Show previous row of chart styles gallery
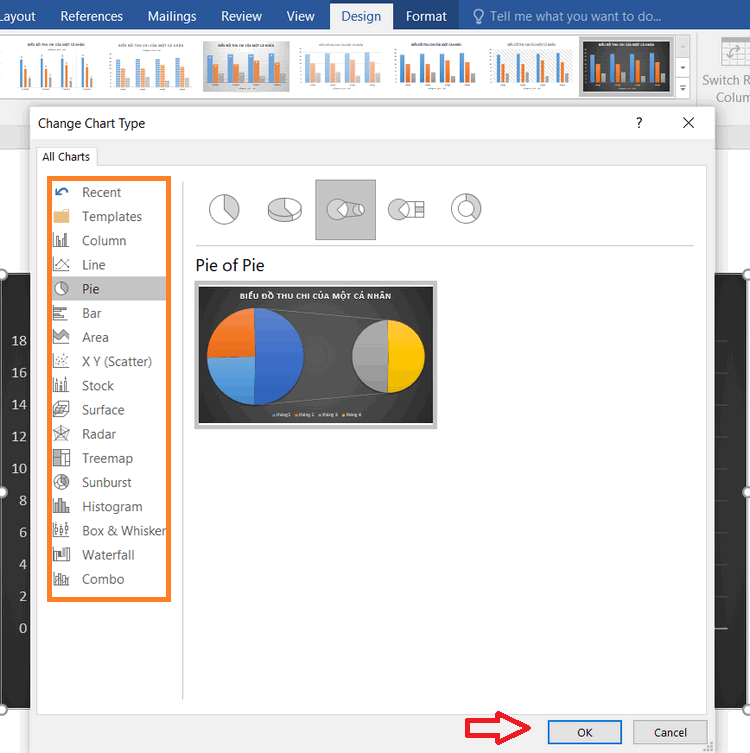Screen dimensions: 750x753 click(683, 47)
